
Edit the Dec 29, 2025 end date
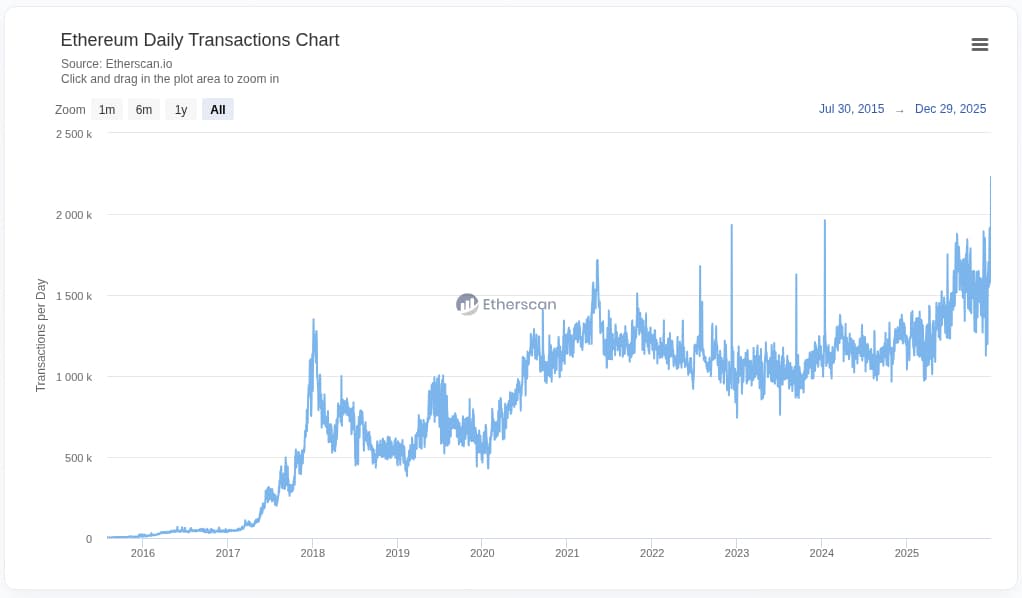coord(950,109)
